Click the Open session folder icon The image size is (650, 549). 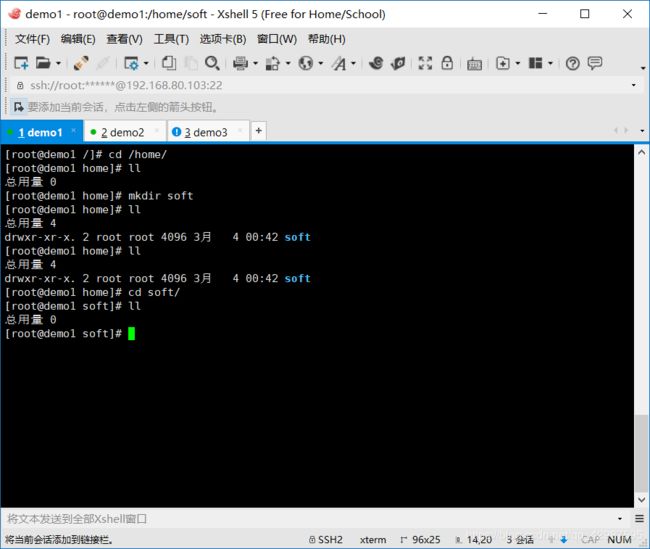click(43, 63)
